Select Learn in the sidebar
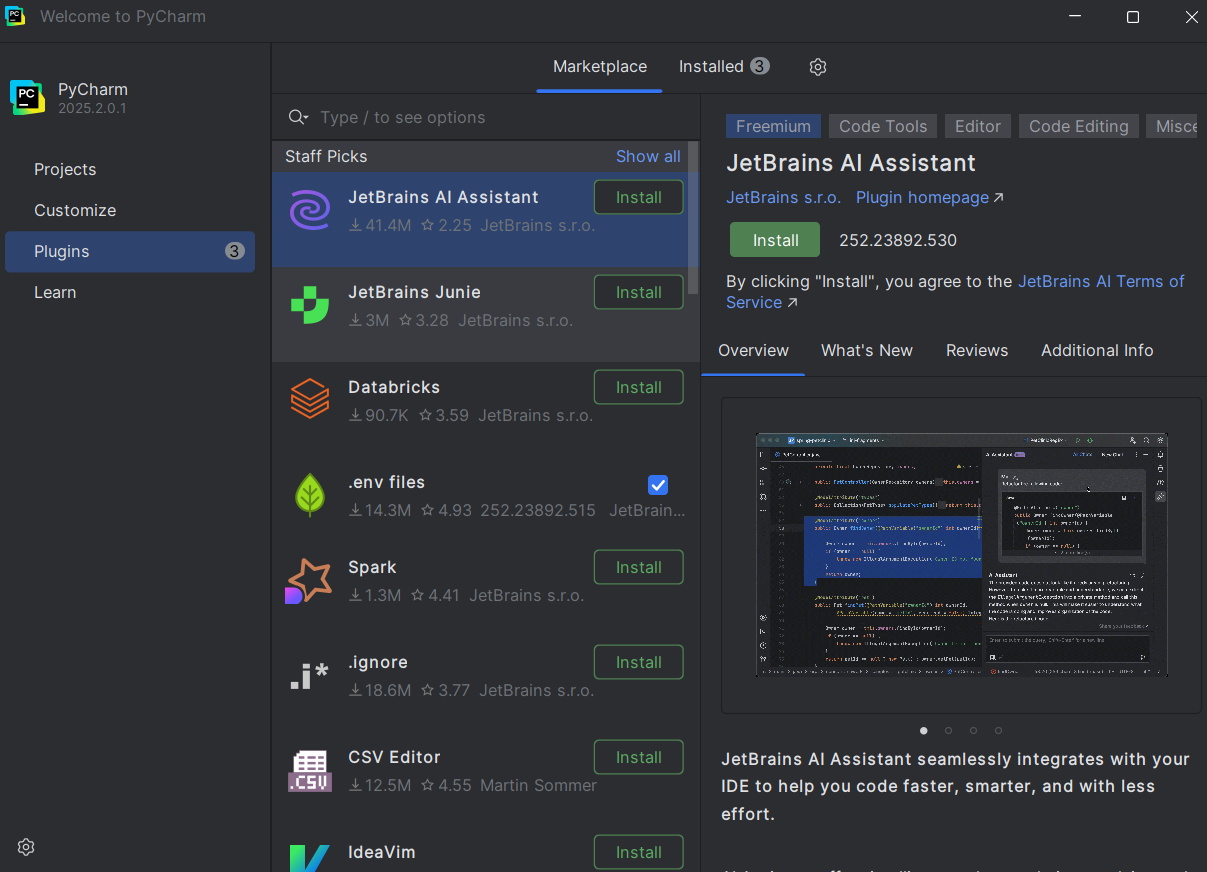Screen dimensions: 1207x872 coord(55,292)
